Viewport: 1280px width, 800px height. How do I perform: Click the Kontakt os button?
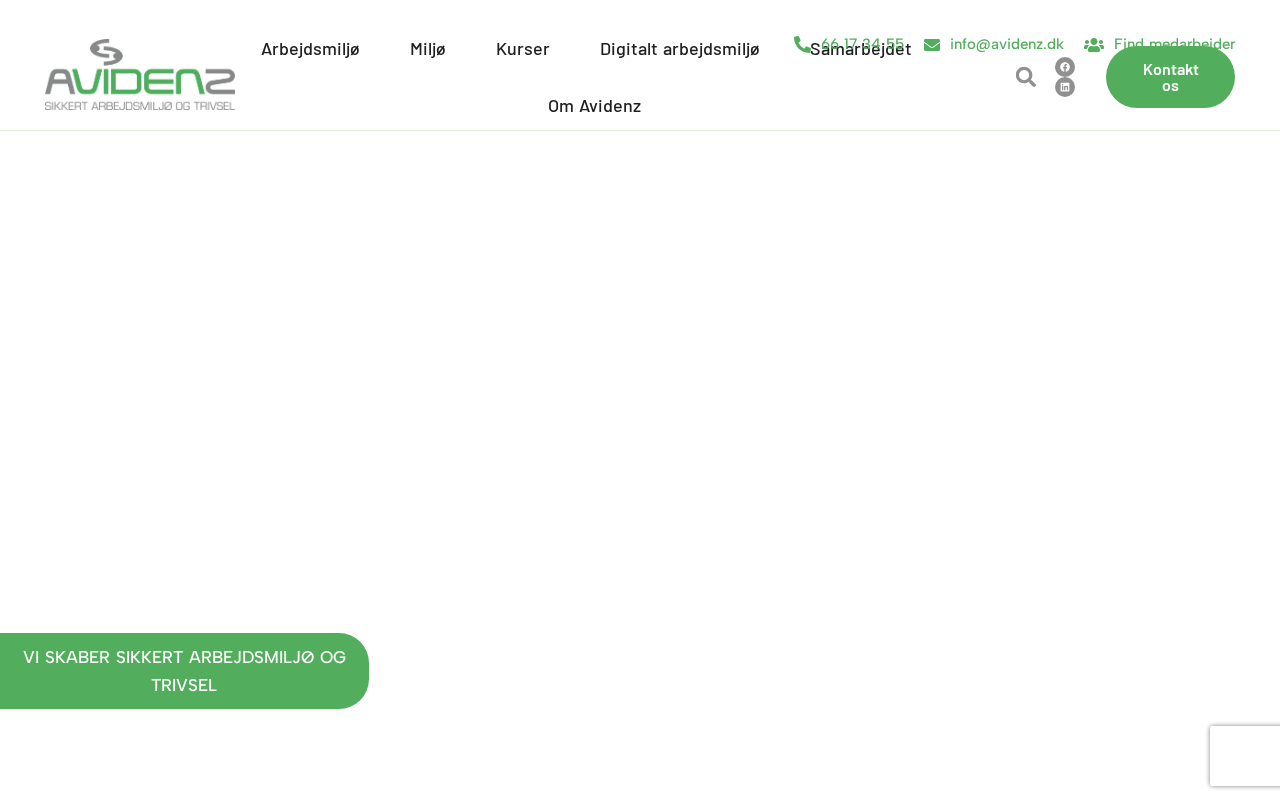1170,77
